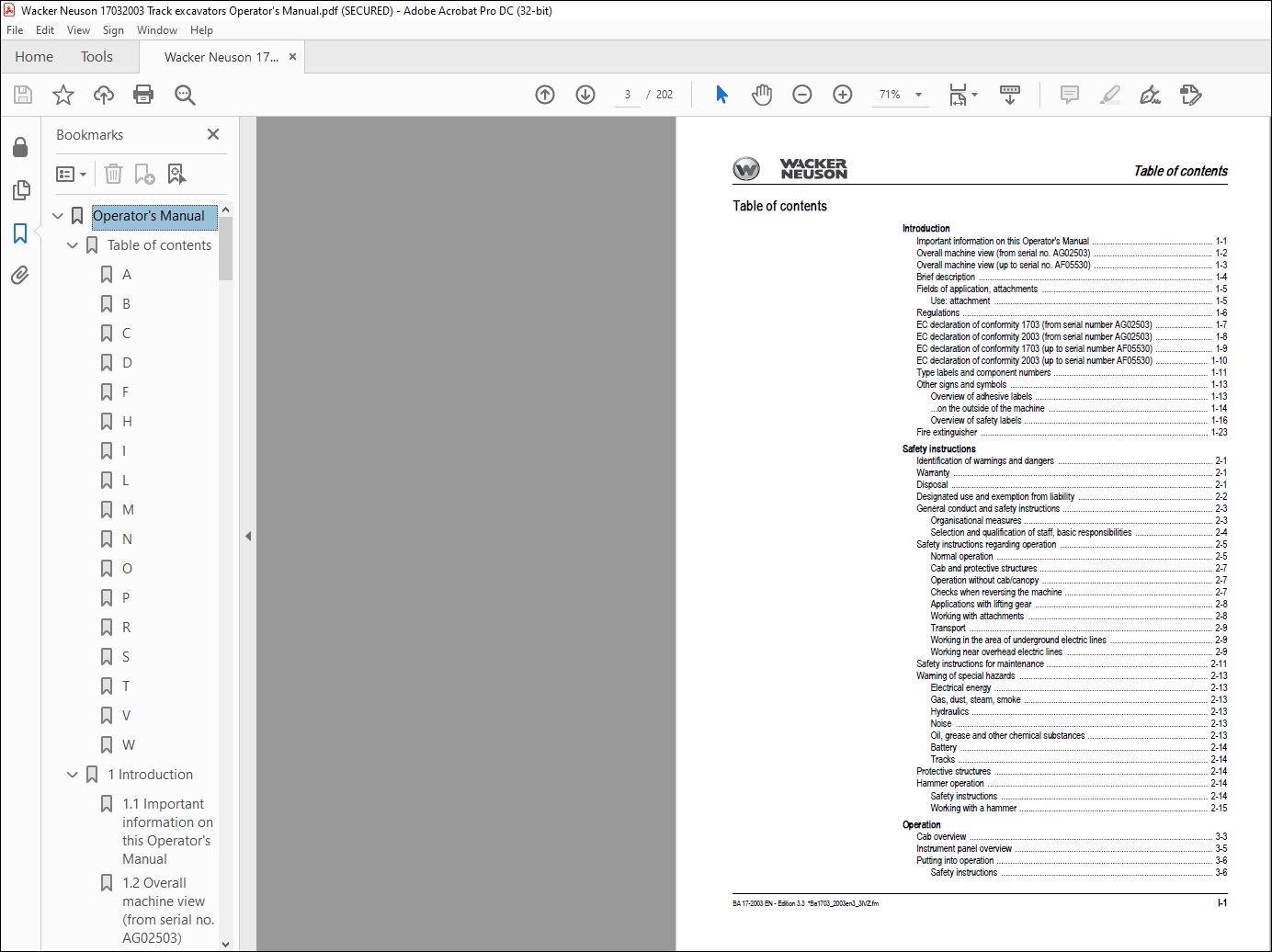Click the Save file icon
1272x952 pixels.
click(23, 95)
